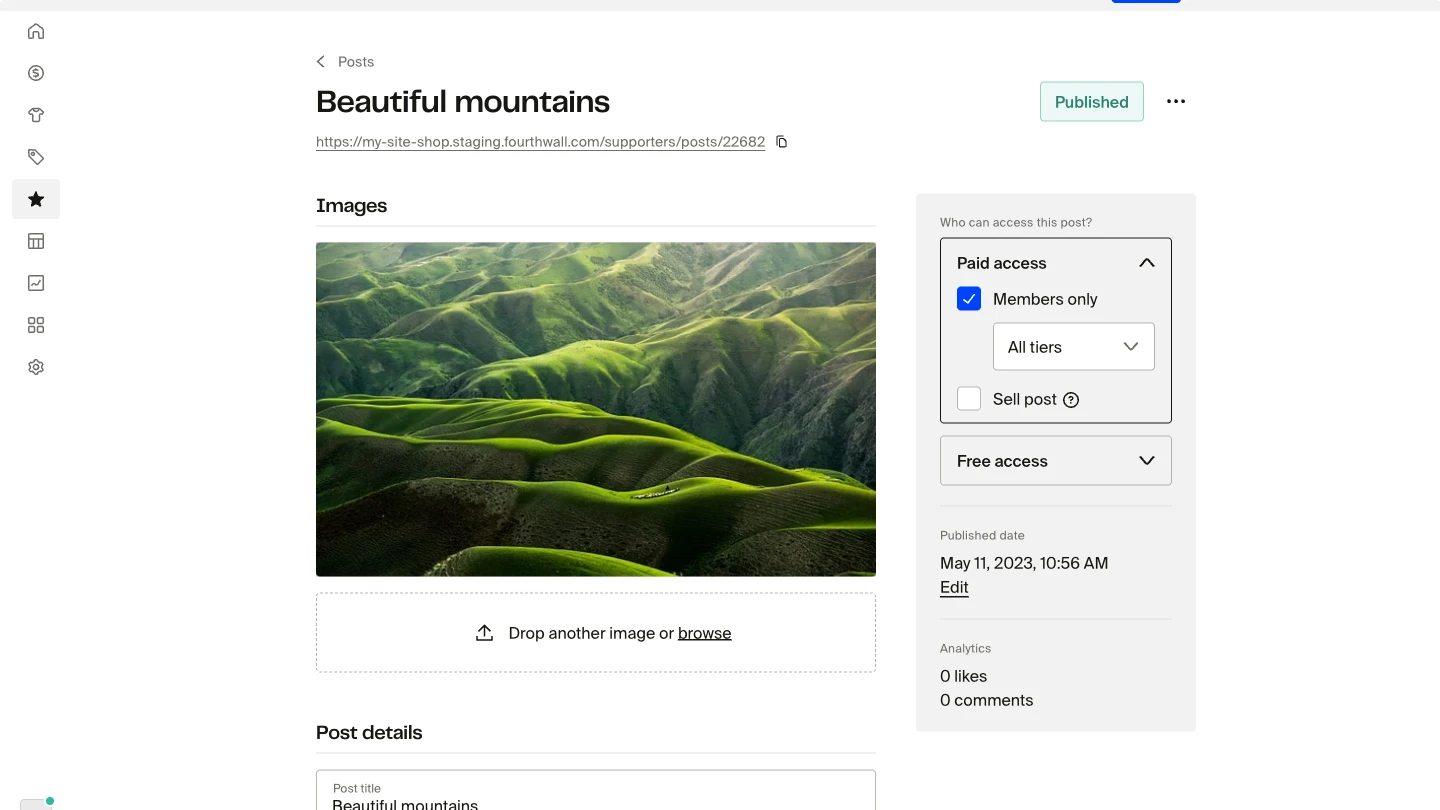The image size is (1440, 810).
Task: Click the back chevron next to Posts
Action: [321, 62]
